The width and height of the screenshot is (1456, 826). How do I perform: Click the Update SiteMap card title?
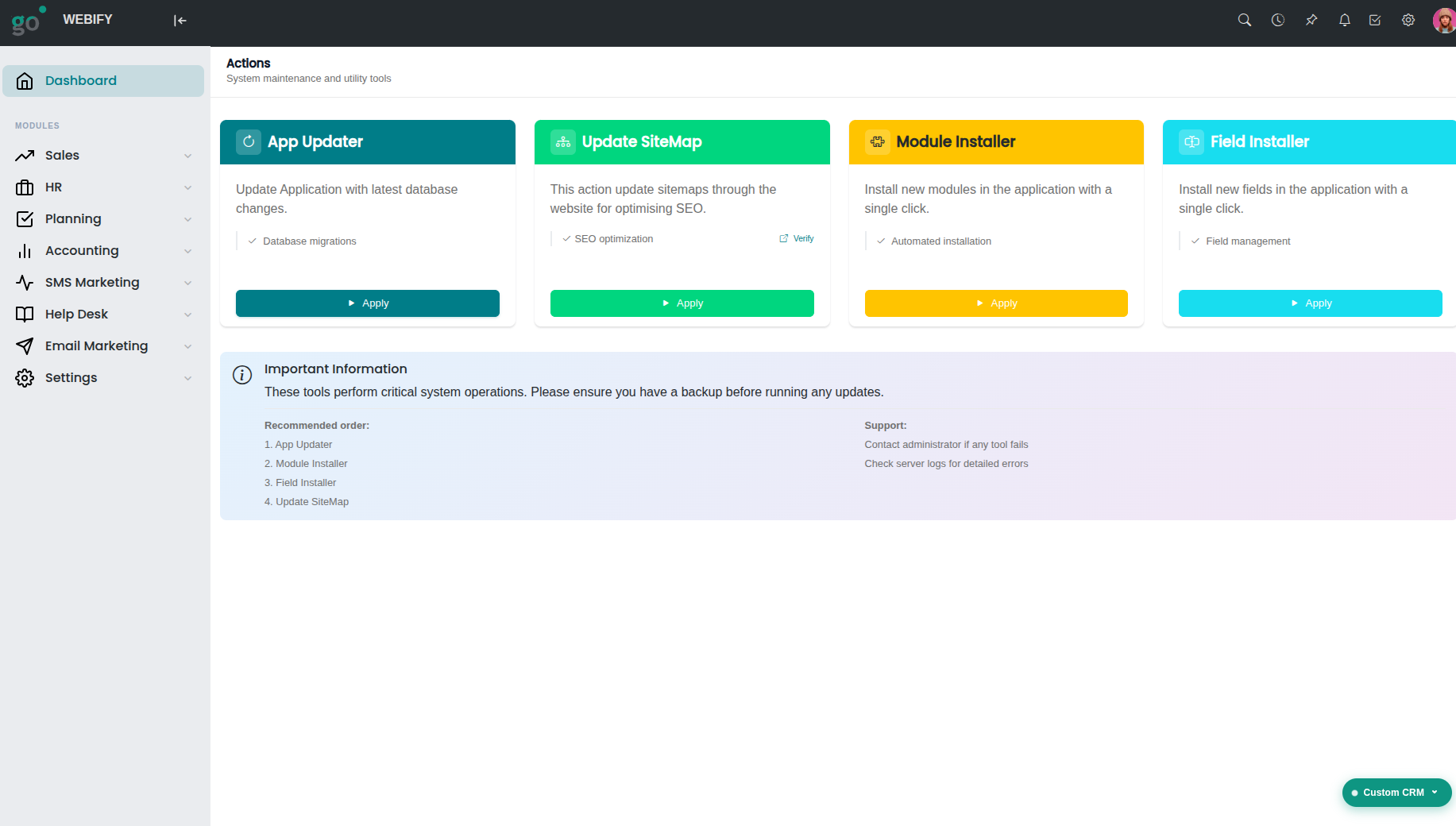tap(642, 142)
